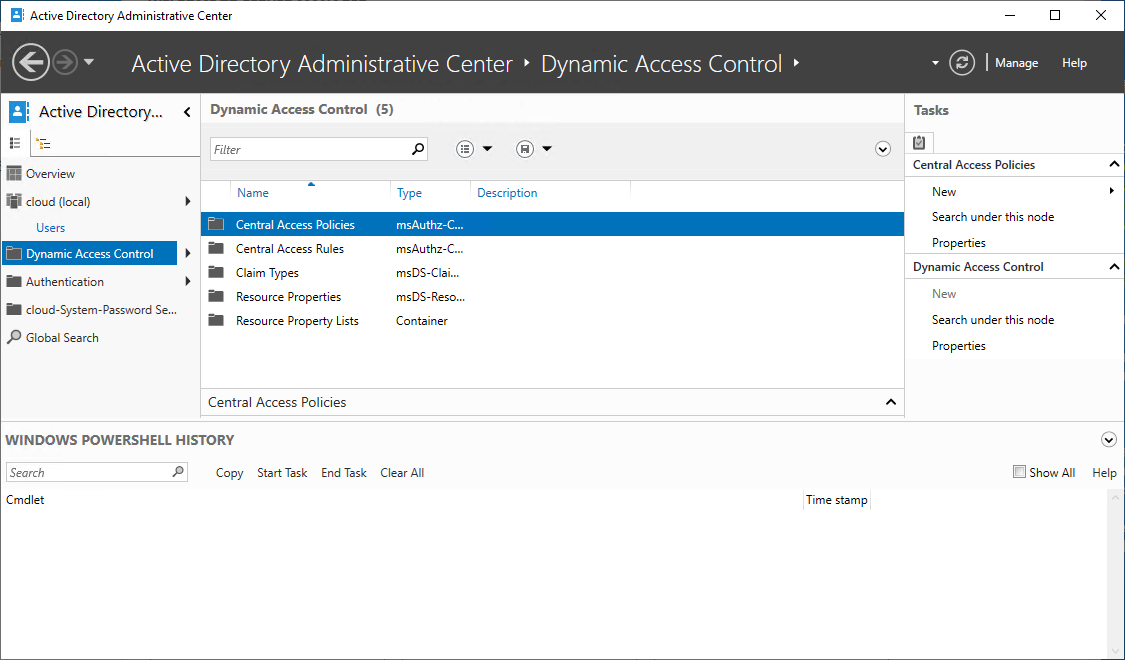Click folder icon of Resource Property Lists

coord(216,320)
